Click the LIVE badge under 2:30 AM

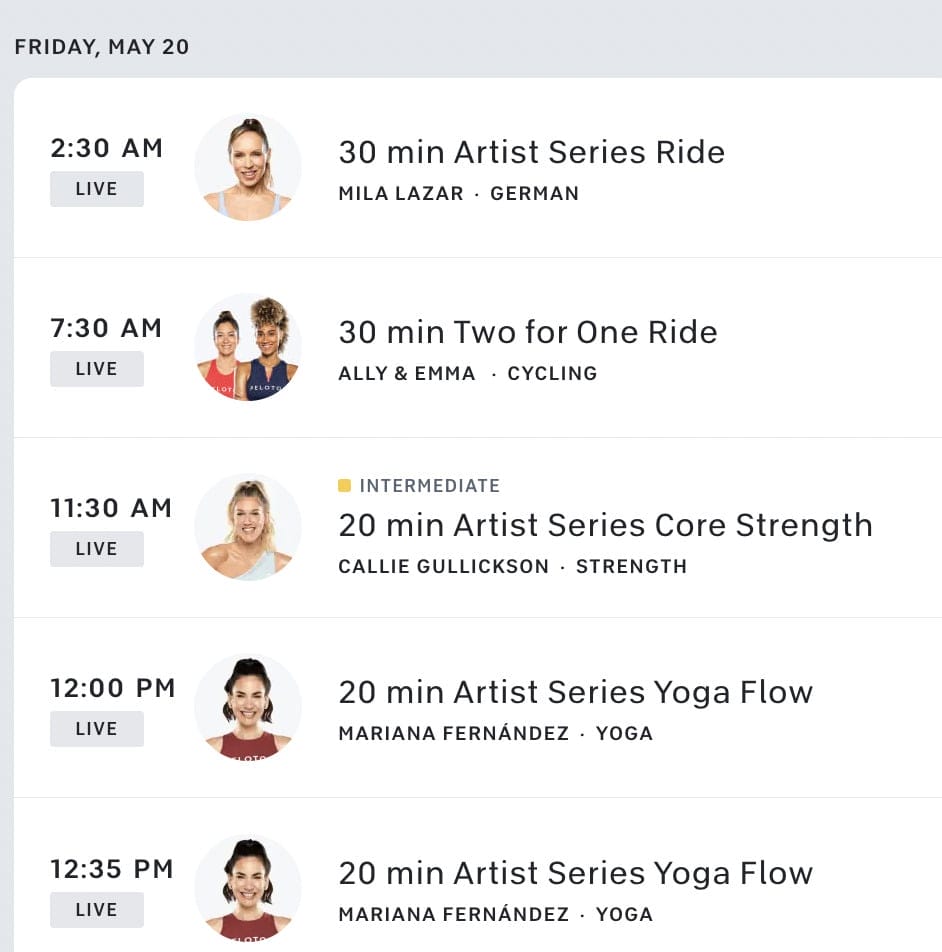97,189
